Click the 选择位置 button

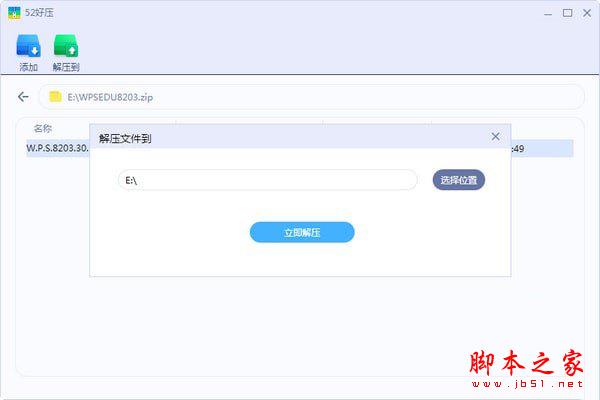pyautogui.click(x=459, y=180)
